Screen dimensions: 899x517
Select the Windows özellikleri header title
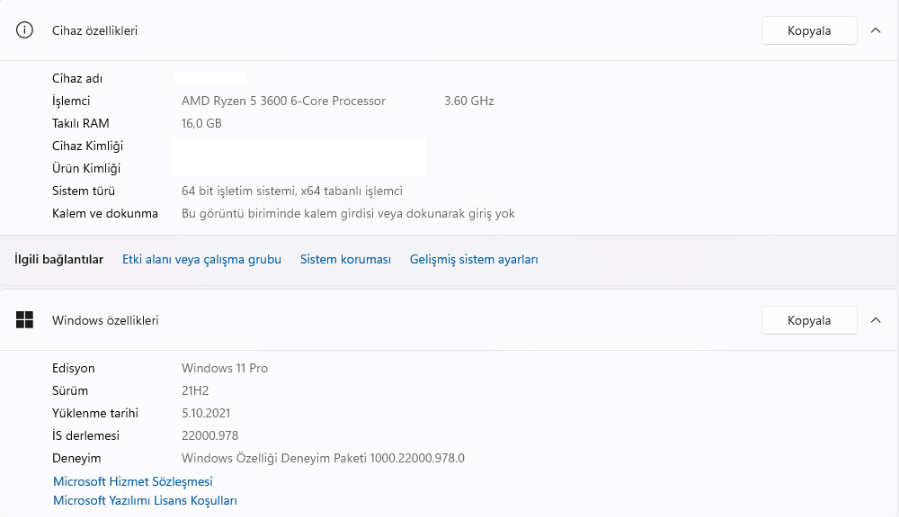[105, 320]
